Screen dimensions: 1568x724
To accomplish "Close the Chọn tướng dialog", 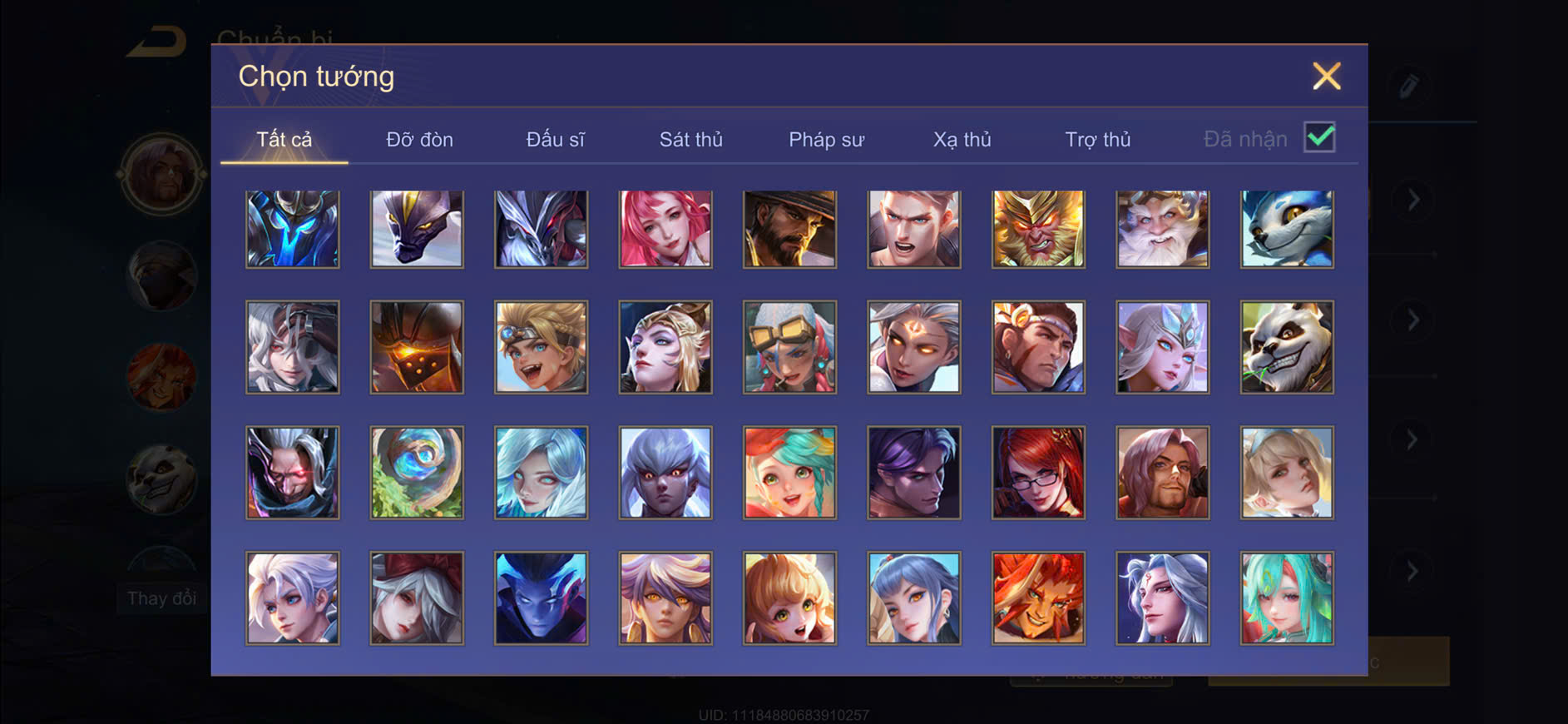I will click(x=1327, y=76).
